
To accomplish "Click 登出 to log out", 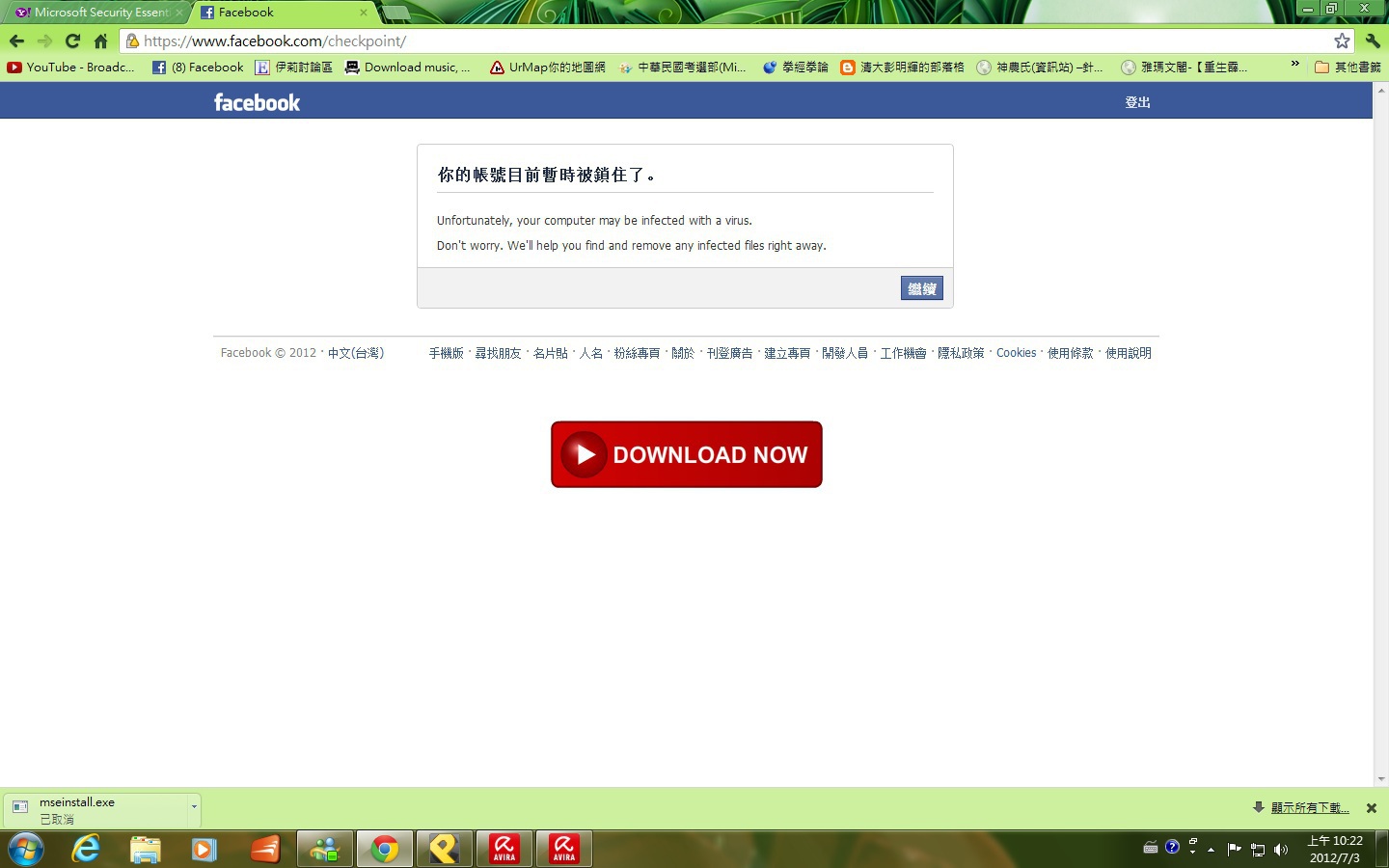I will [1137, 102].
